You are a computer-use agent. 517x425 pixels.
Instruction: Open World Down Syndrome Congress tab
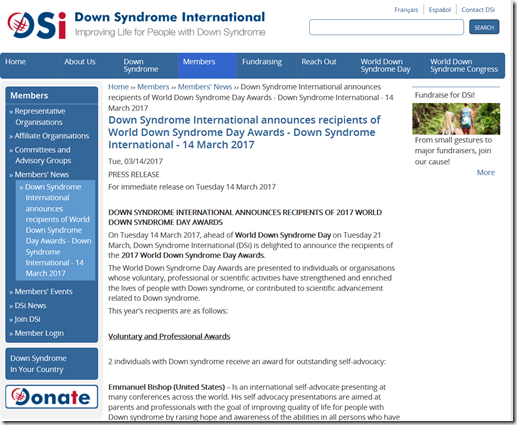click(464, 65)
